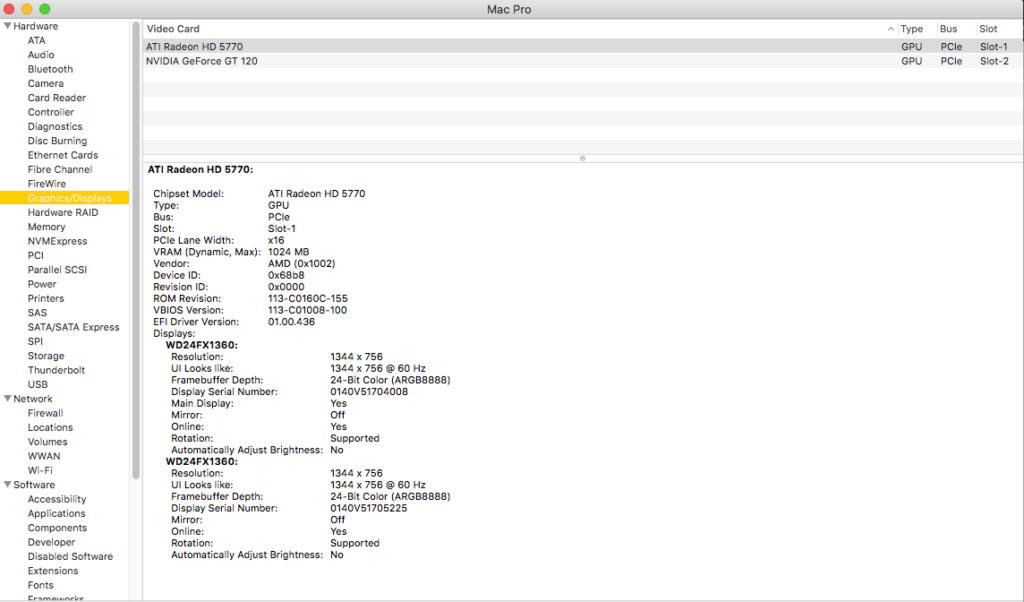Click the serial number 0140V51704008
Screen dimensions: 1024x602
(369, 392)
